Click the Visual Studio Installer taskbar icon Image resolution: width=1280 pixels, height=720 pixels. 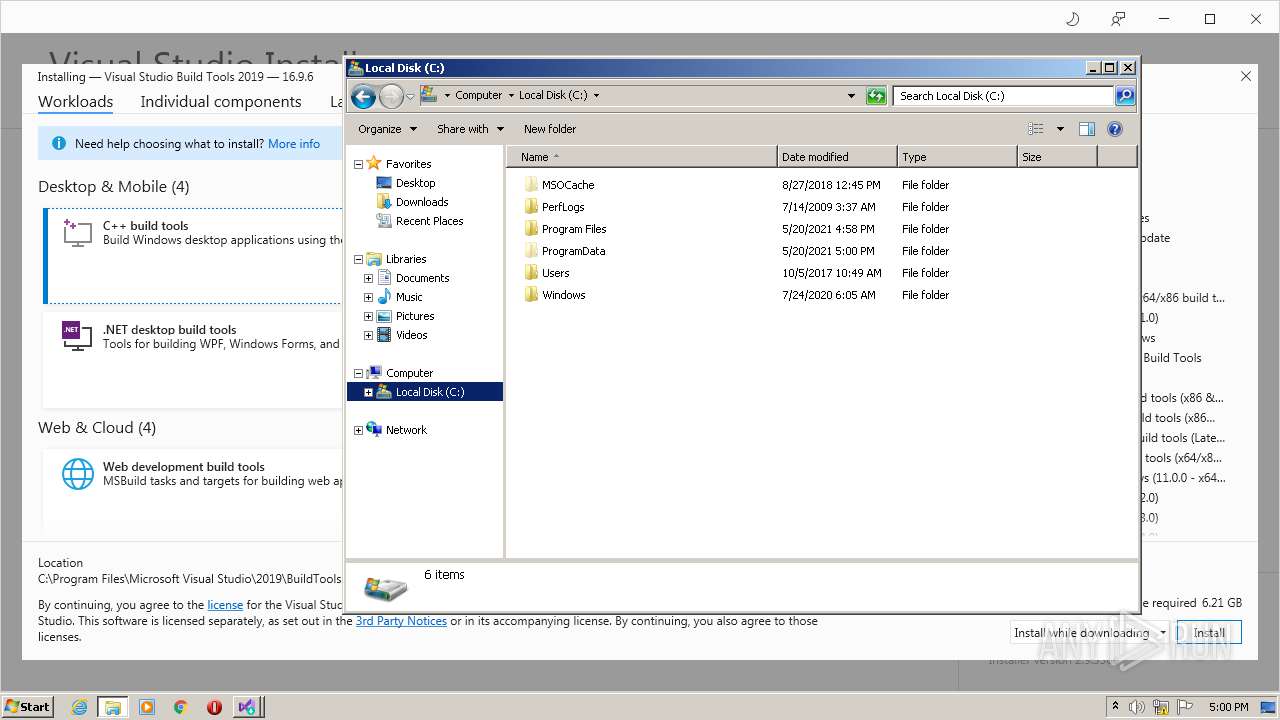pyautogui.click(x=247, y=707)
